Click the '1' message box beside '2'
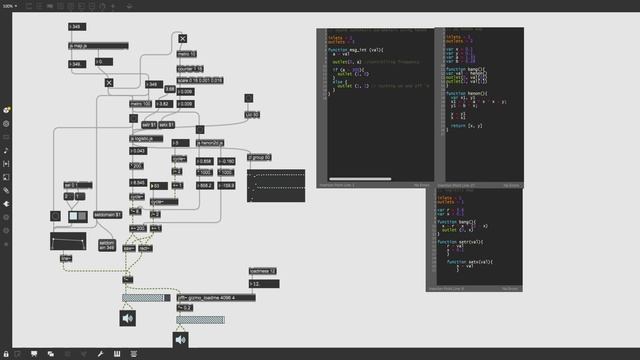Image resolution: width=640 pixels, height=360 pixels. [x=80, y=197]
